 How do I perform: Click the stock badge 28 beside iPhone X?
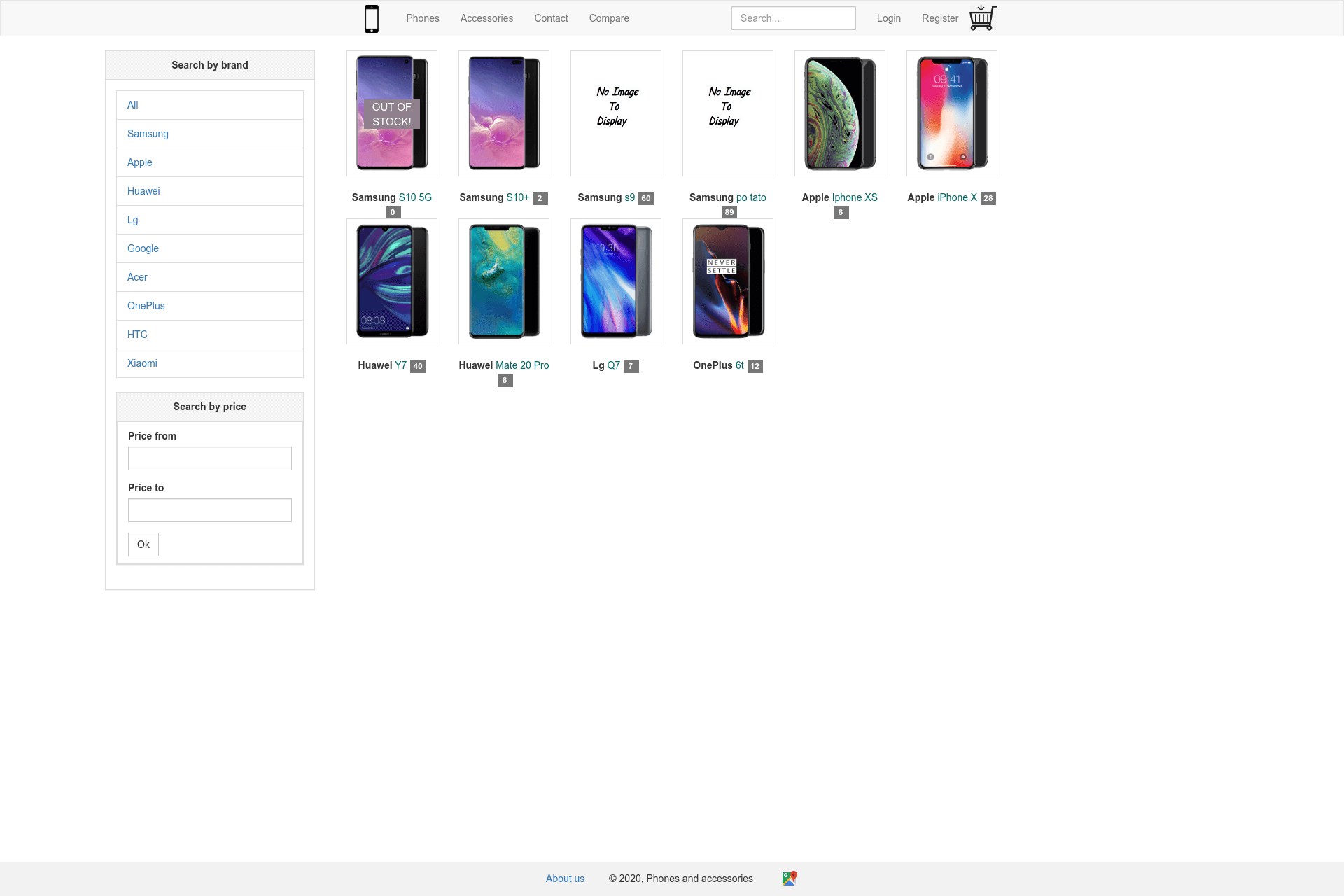tap(988, 198)
